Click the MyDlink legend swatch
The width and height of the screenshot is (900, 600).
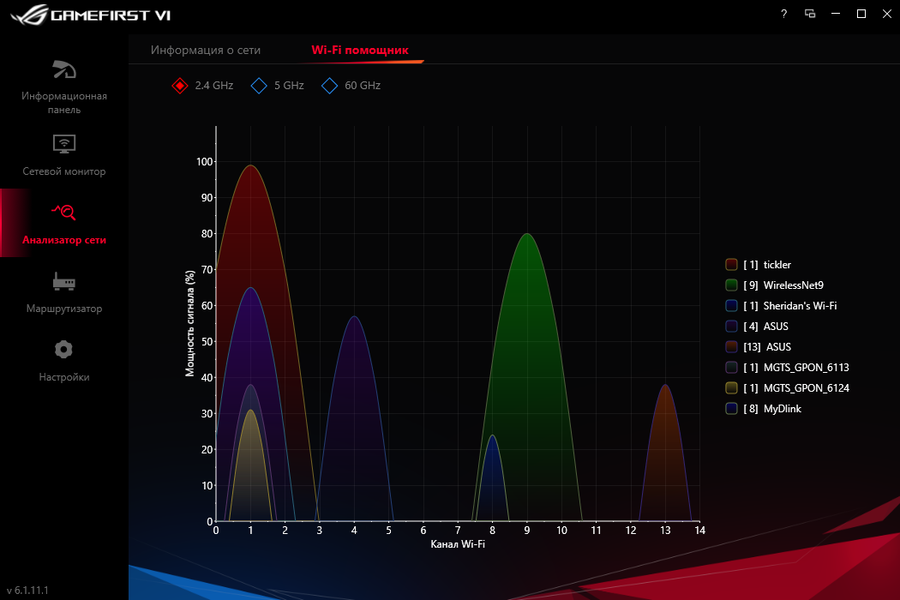(731, 409)
